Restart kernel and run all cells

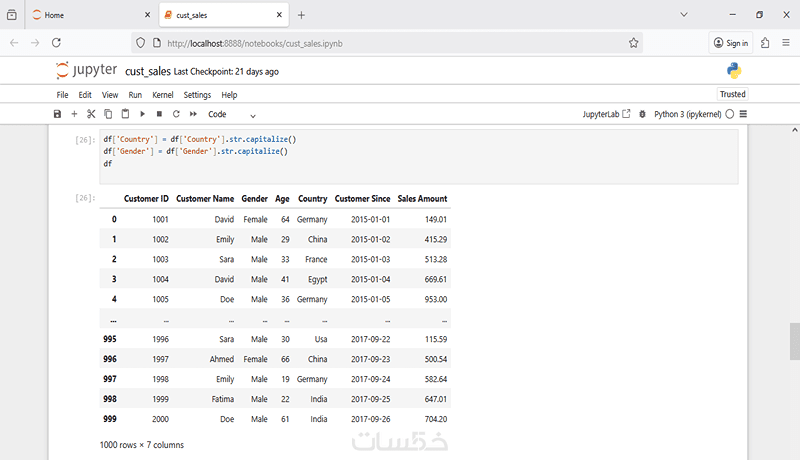[x=193, y=114]
